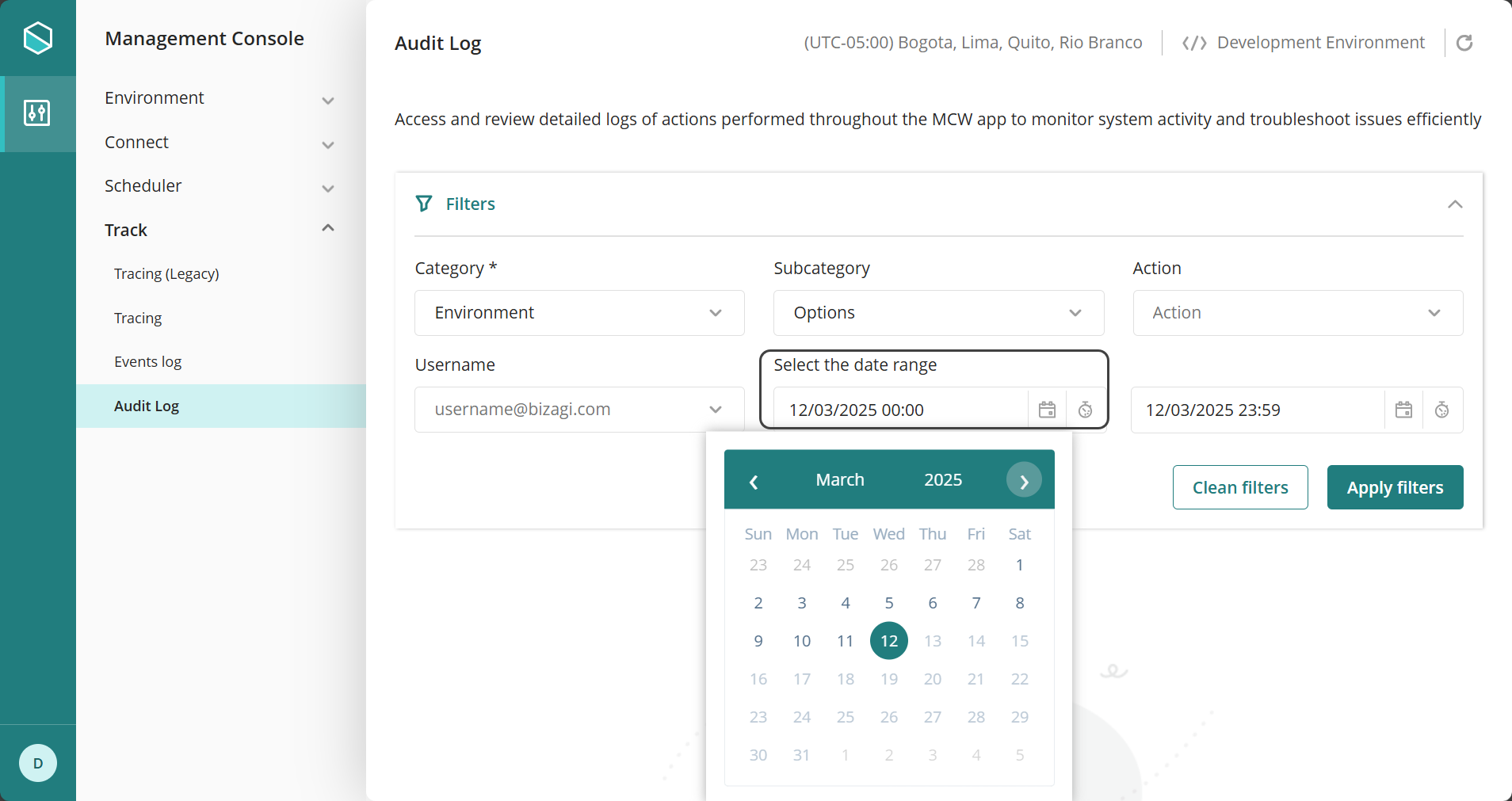The image size is (1512, 801).
Task: Open the Events log page
Action: click(148, 362)
